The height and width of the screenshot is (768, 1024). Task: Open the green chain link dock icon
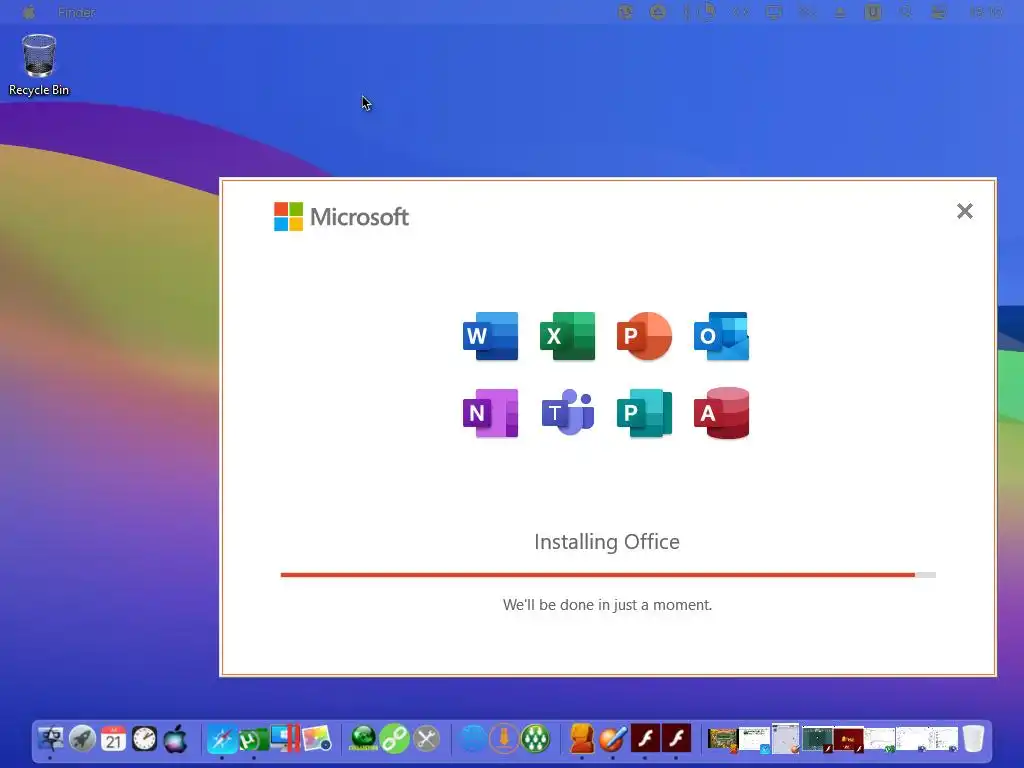tap(394, 739)
